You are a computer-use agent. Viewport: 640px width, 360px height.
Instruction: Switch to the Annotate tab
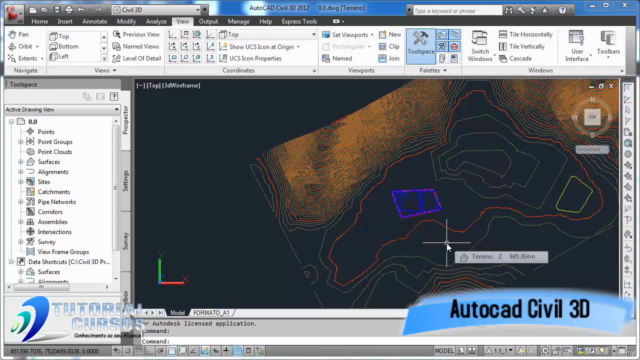click(95, 21)
